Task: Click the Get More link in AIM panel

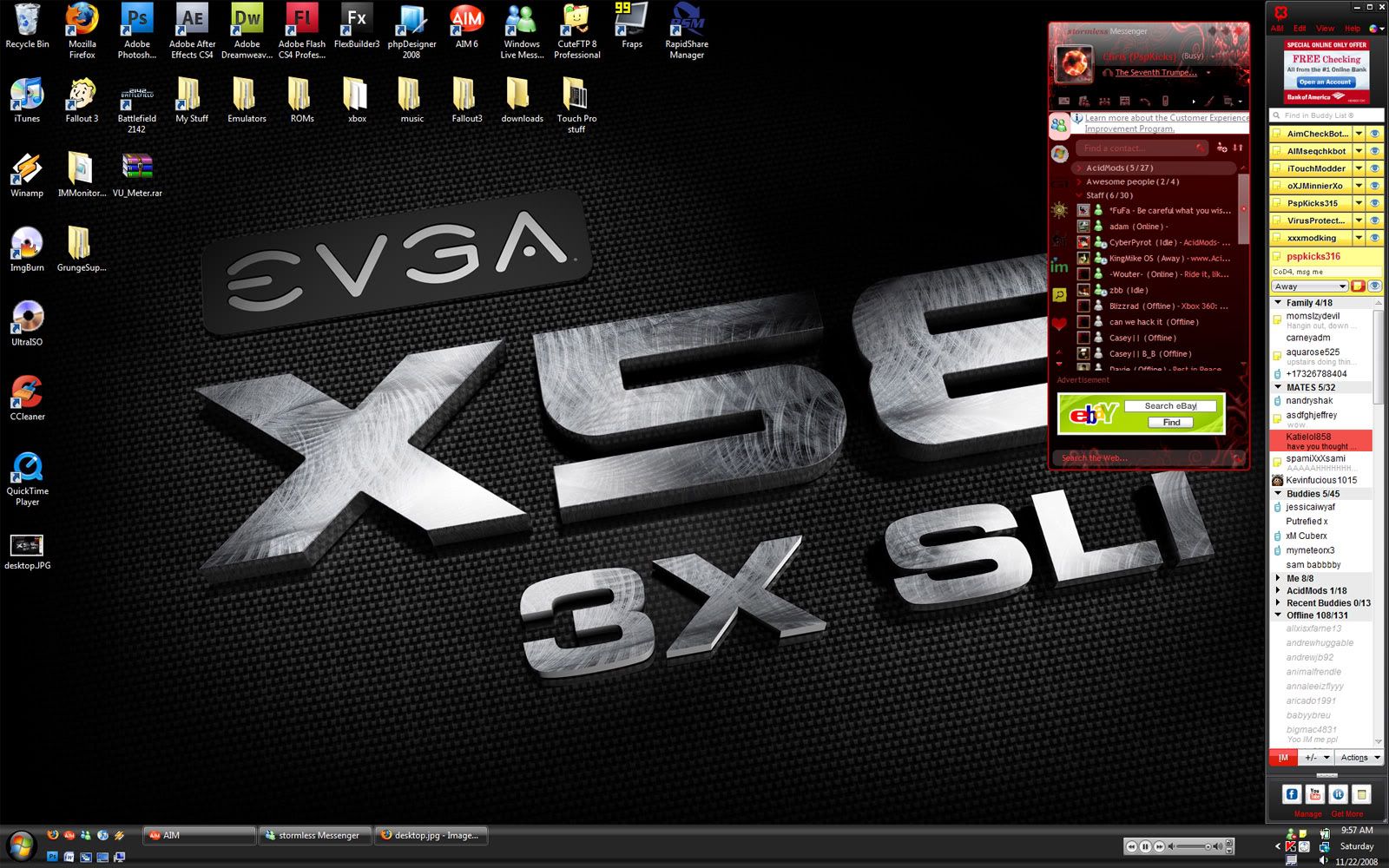Action: 1347,814
